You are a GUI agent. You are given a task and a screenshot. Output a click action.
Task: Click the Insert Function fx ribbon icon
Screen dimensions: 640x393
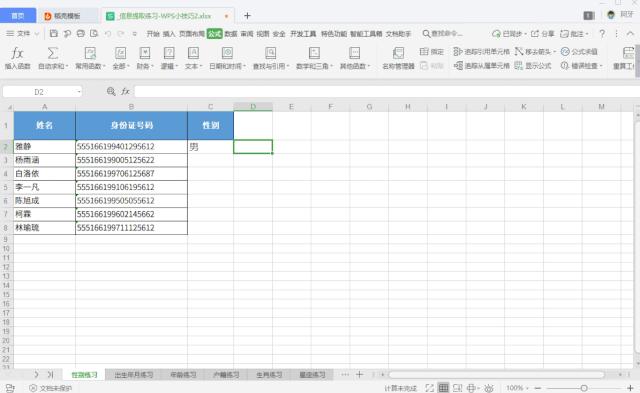point(17,53)
